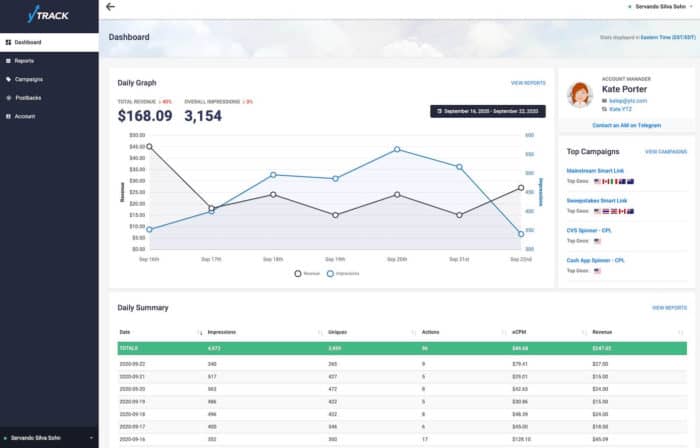Click the Campaigns tag icon in sidebar
The image size is (700, 448).
coord(8,79)
